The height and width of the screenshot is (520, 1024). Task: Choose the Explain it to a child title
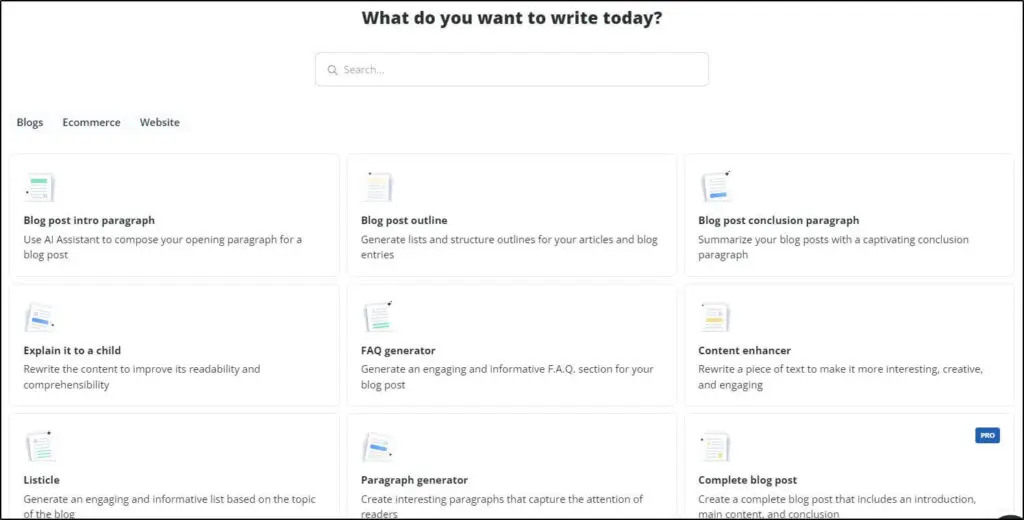tap(72, 351)
